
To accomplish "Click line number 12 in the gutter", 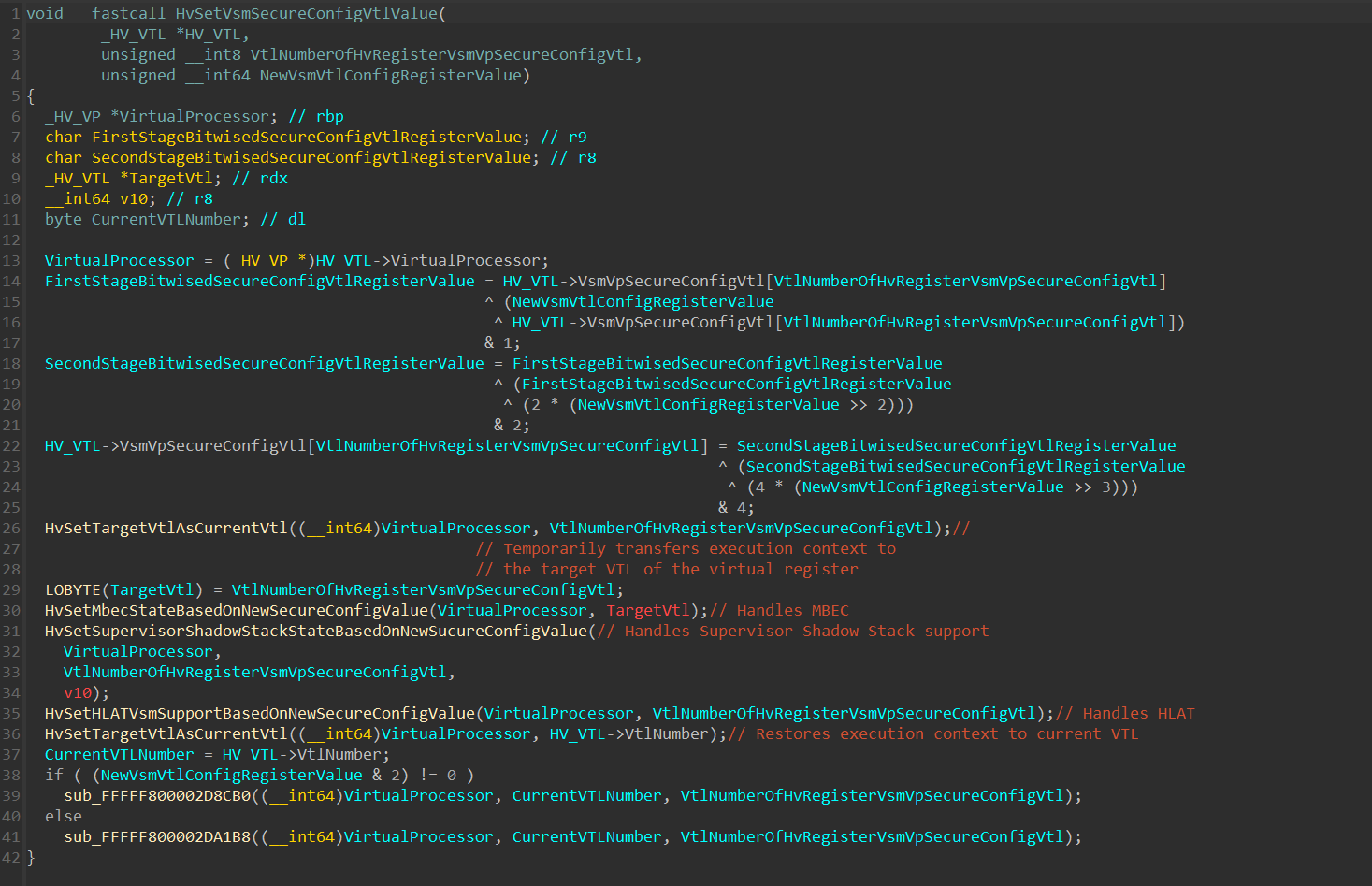I will point(11,240).
